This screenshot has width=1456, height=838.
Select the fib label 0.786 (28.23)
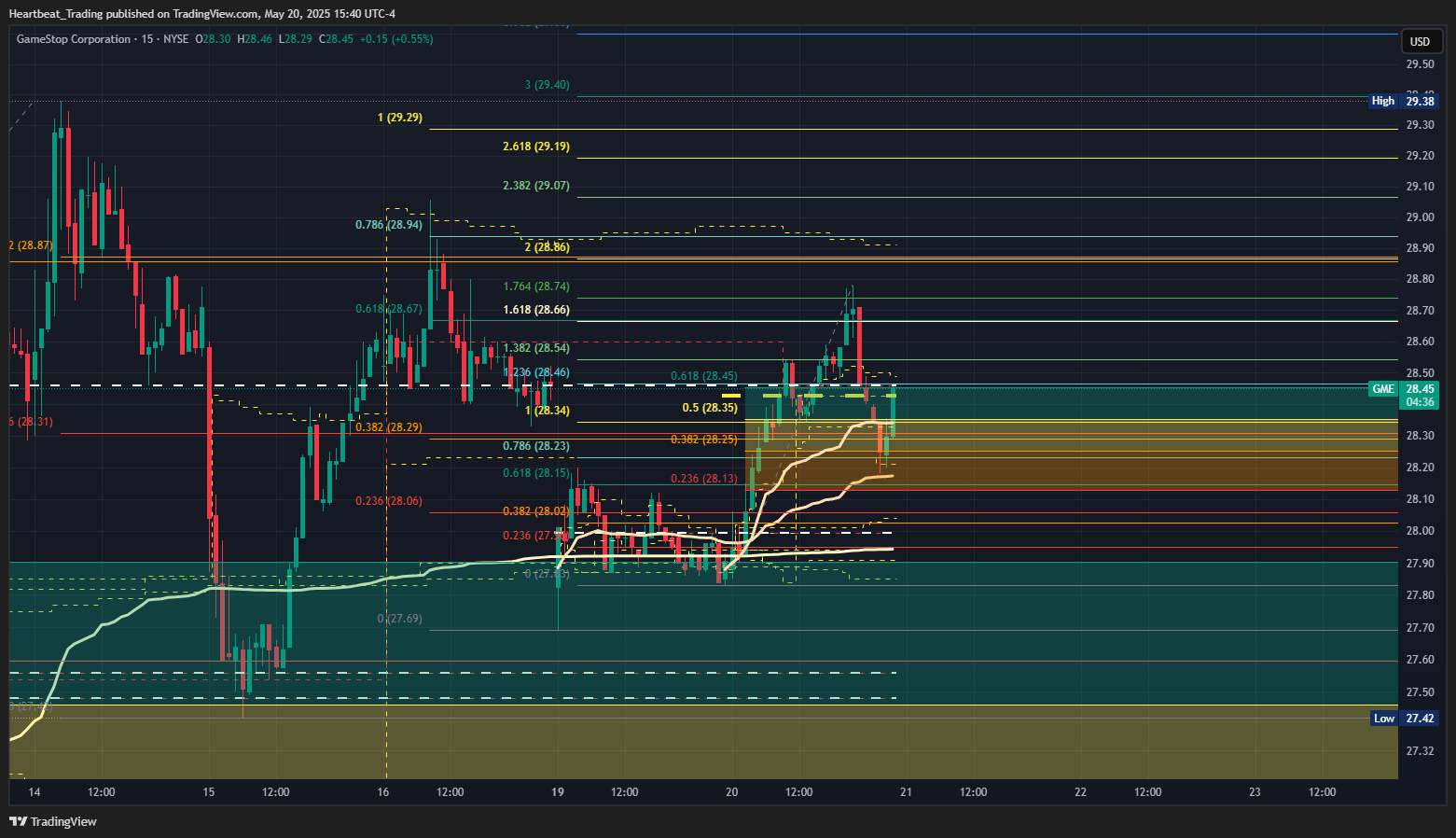coord(536,446)
